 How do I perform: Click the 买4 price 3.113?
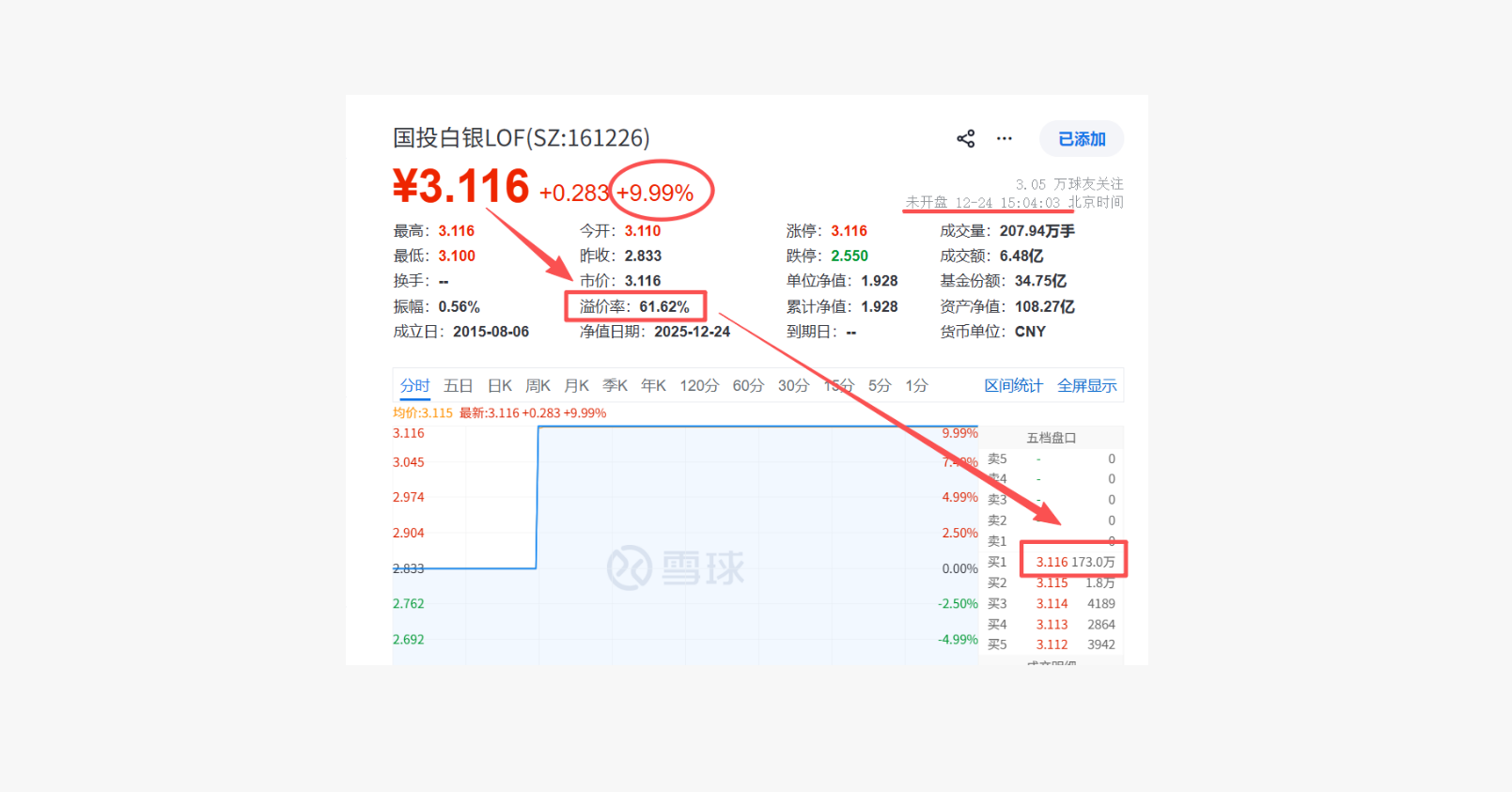1052,624
